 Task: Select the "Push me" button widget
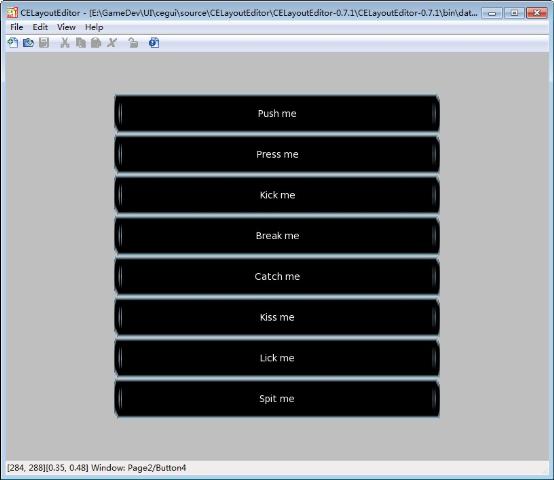tap(277, 113)
